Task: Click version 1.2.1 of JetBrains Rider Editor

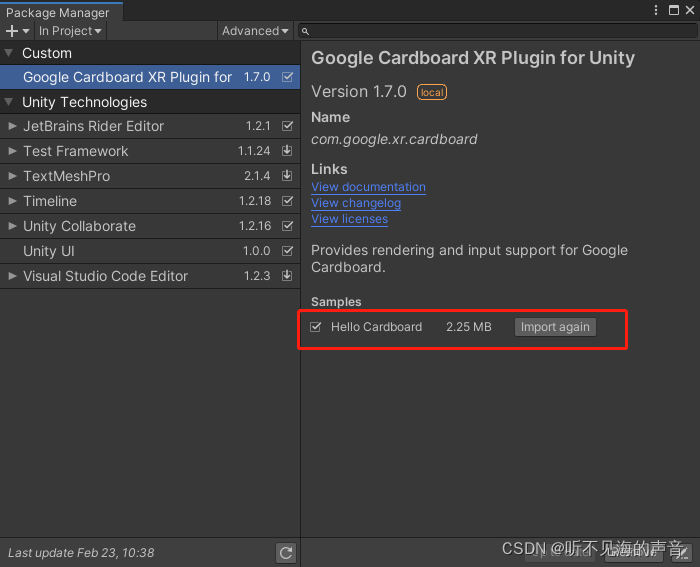Action: [258, 126]
